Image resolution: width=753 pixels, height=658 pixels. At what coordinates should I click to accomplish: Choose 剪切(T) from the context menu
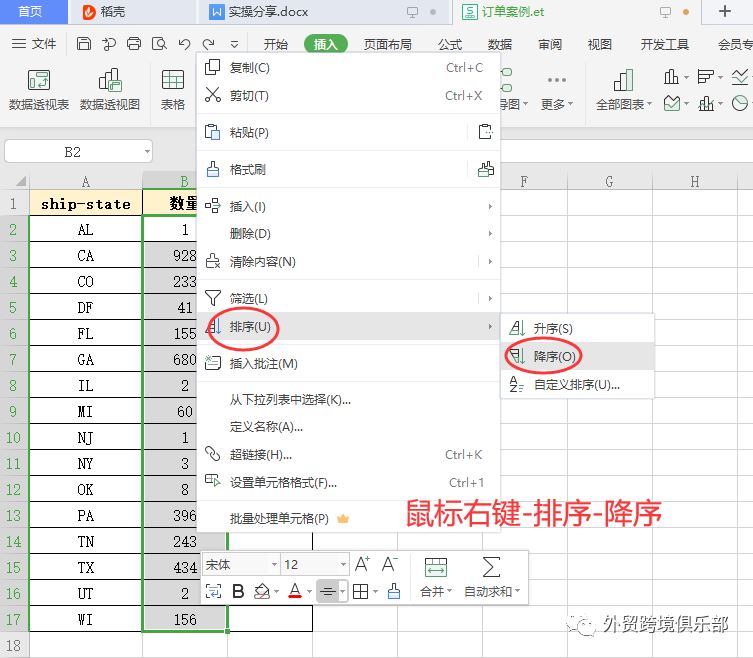click(349, 96)
